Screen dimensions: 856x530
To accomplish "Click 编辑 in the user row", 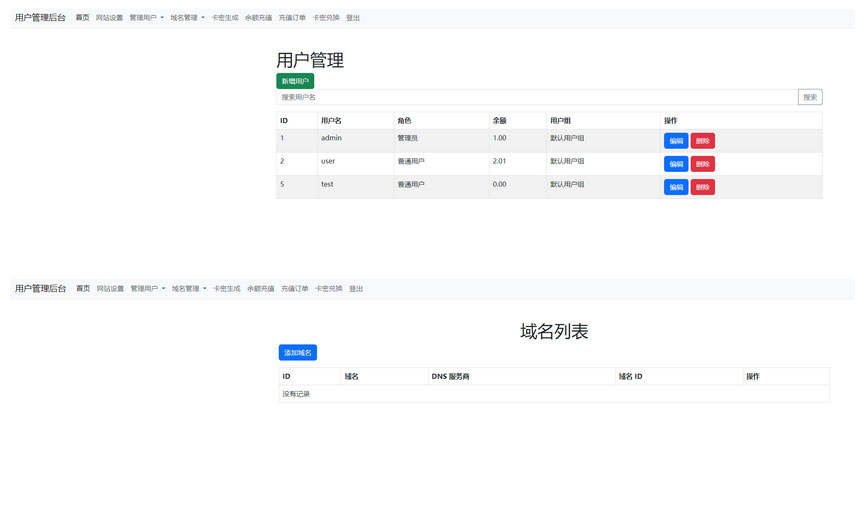I will click(x=676, y=164).
